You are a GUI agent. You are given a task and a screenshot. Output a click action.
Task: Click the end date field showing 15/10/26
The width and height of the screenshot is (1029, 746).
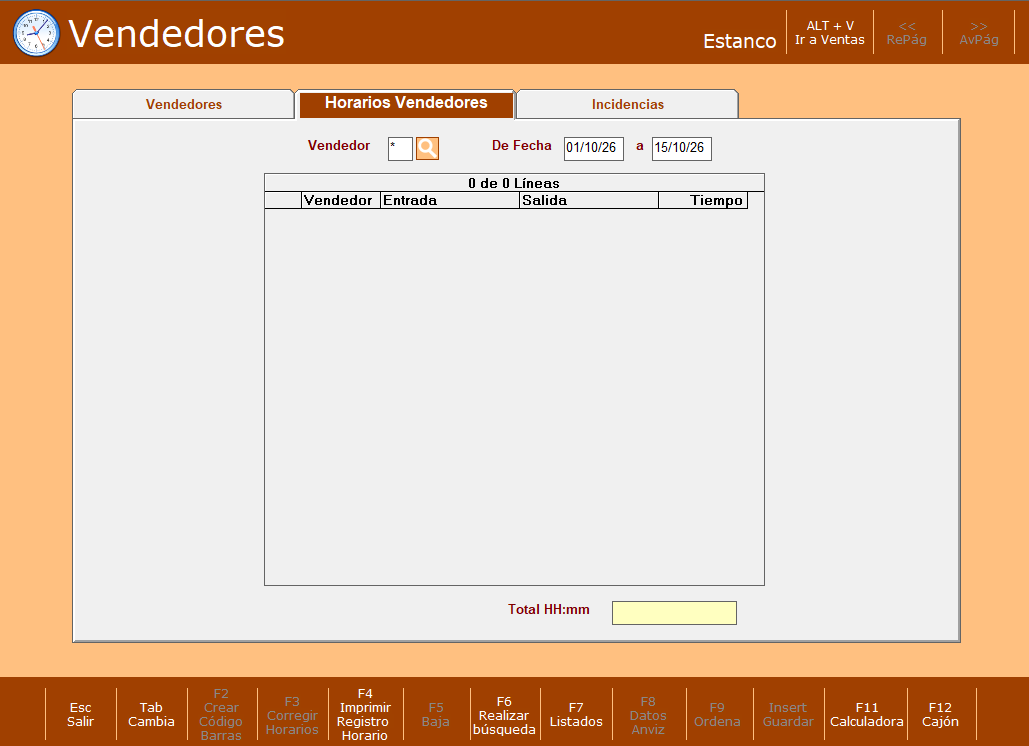(682, 148)
